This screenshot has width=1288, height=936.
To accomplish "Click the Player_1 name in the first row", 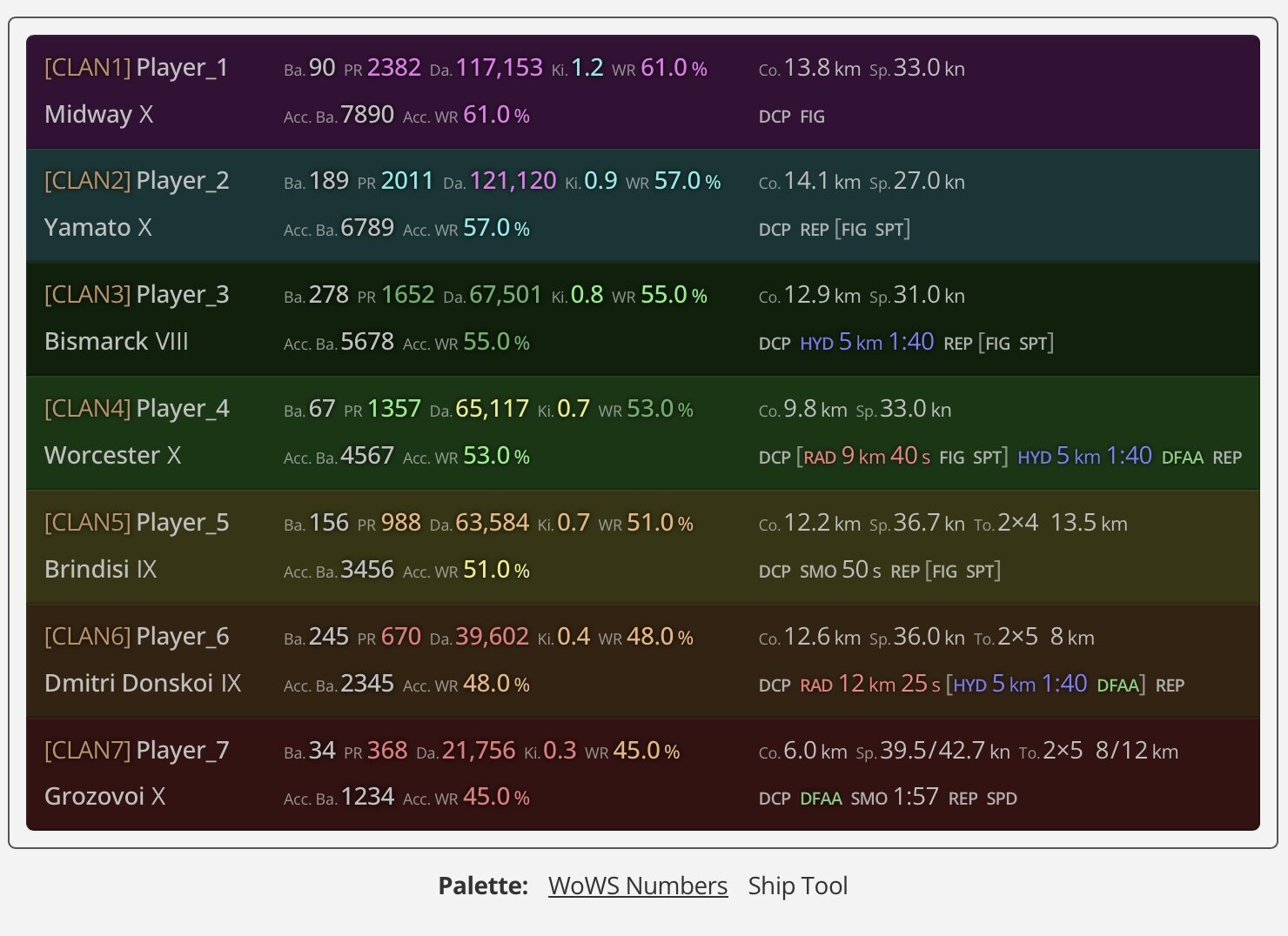I will coord(182,67).
